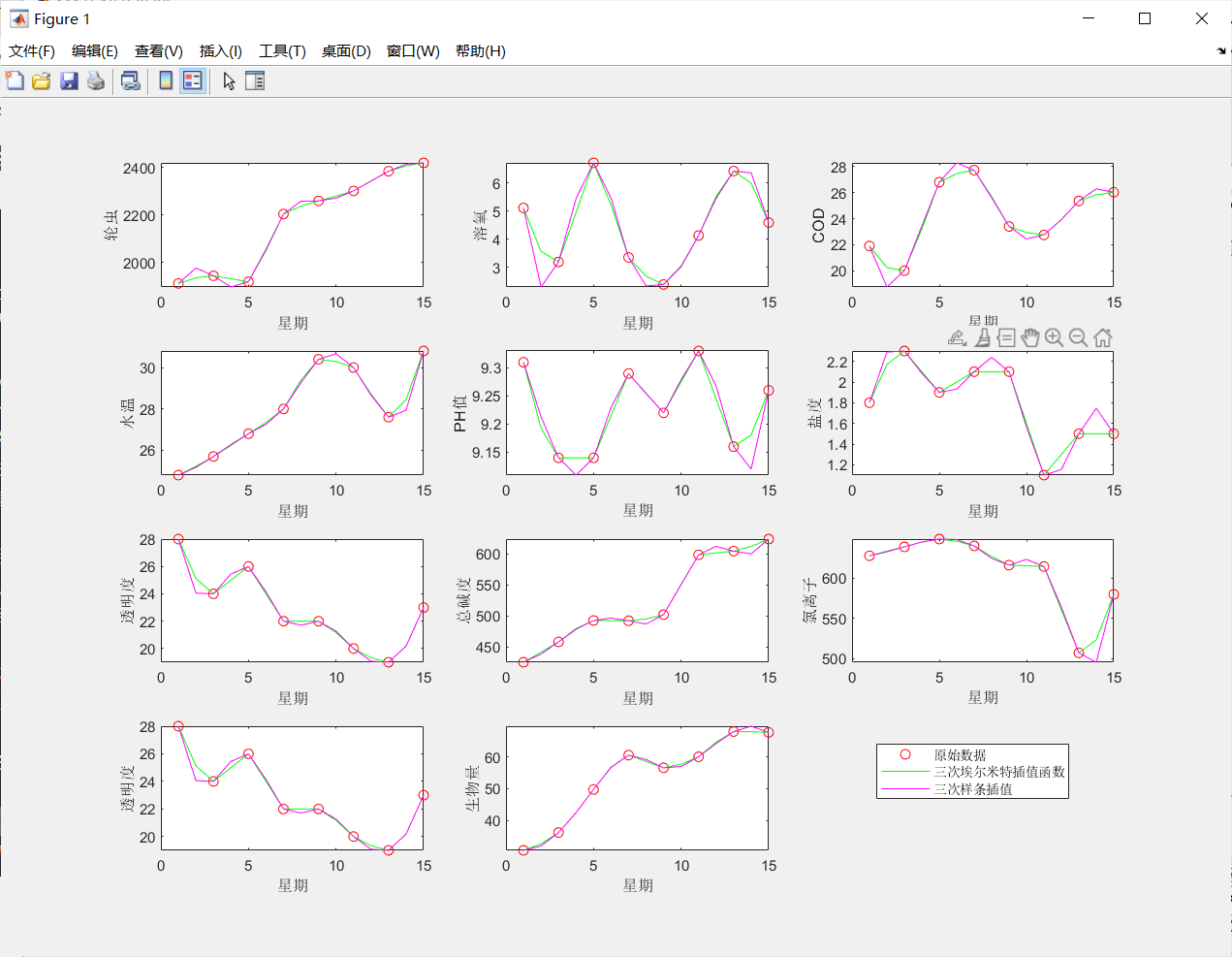Image resolution: width=1232 pixels, height=957 pixels.
Task: Minimize the Figure 1 window
Action: pyautogui.click(x=1089, y=18)
